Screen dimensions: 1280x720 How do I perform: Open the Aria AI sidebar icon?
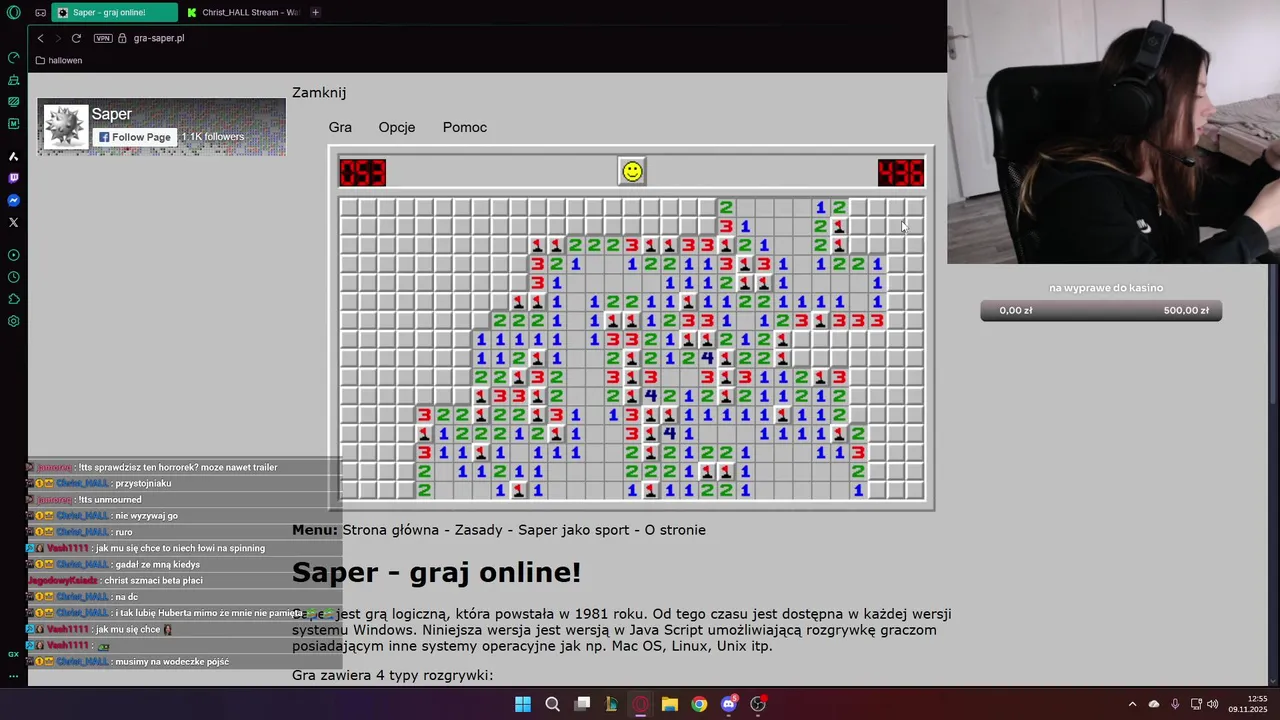[14, 156]
